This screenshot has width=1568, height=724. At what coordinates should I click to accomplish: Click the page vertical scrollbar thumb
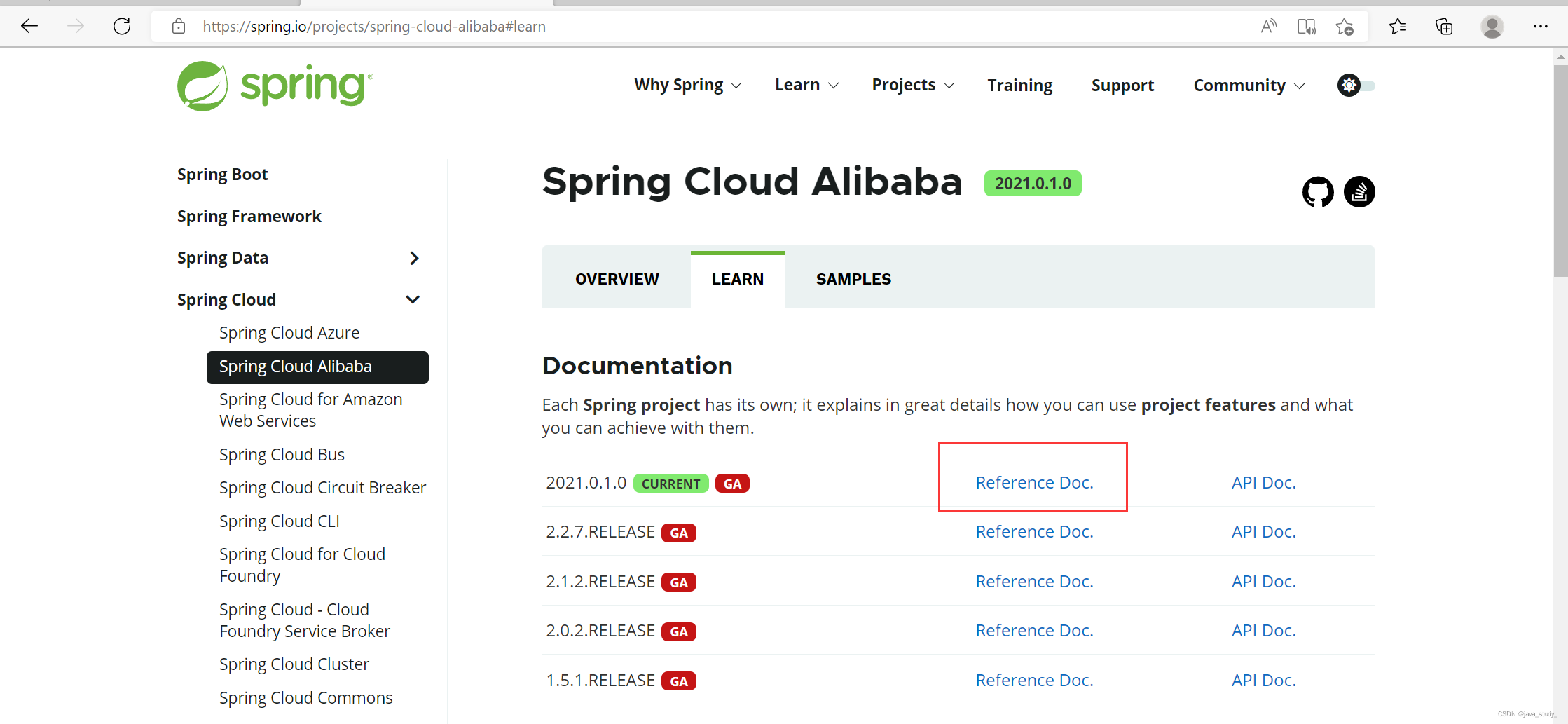pos(1560,170)
